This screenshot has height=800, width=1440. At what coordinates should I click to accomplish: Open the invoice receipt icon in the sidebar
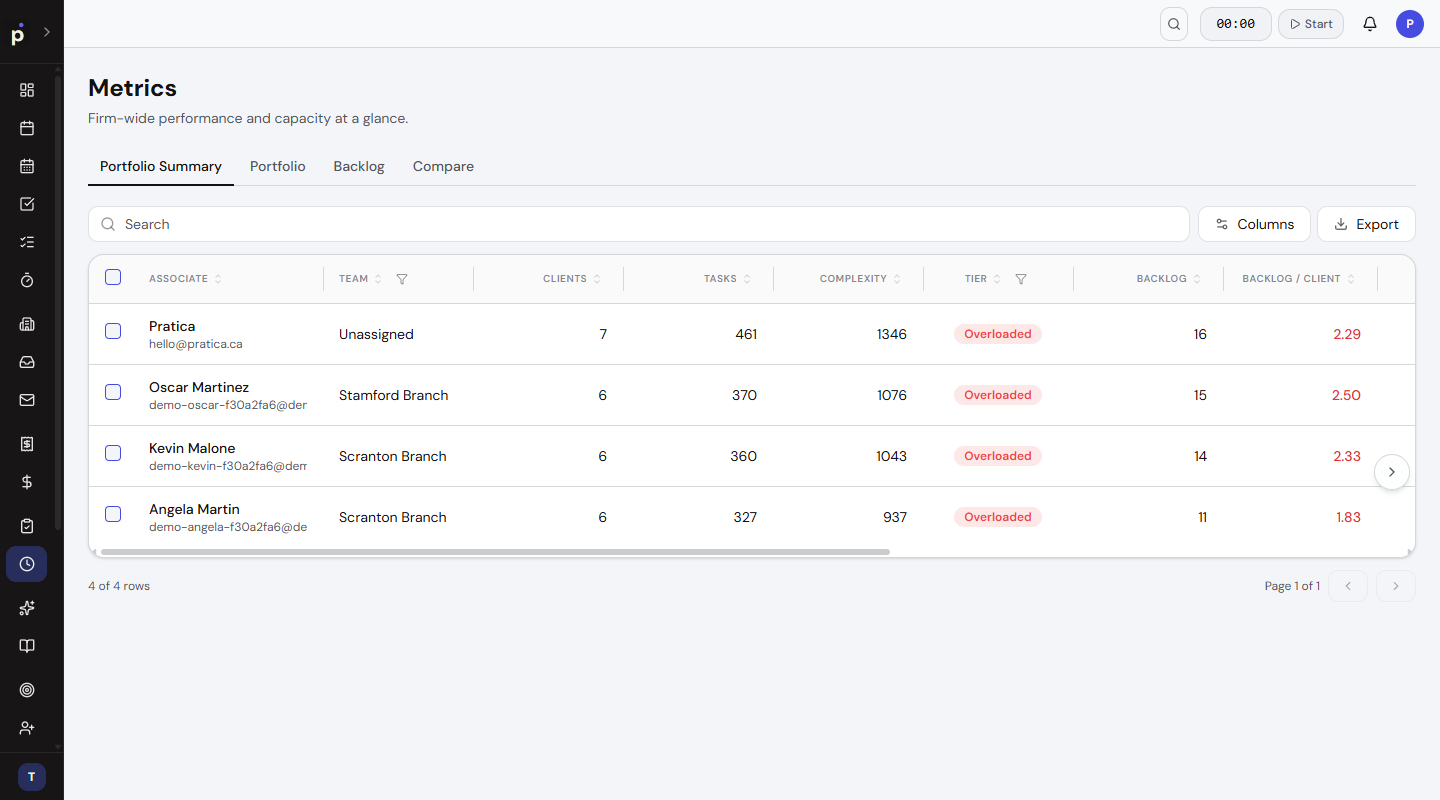tap(27, 444)
